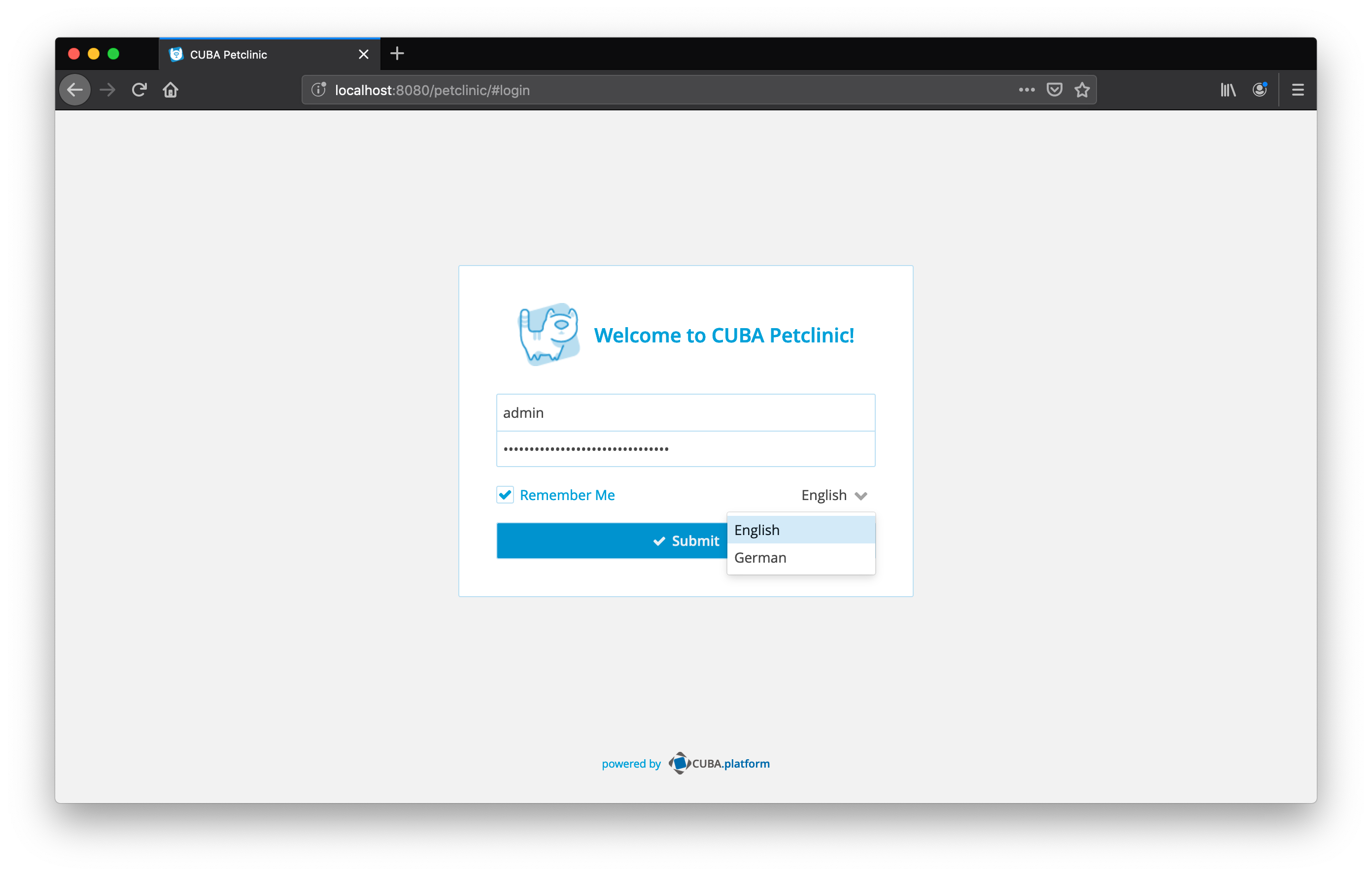Open the Firefox library icon

tap(1227, 89)
